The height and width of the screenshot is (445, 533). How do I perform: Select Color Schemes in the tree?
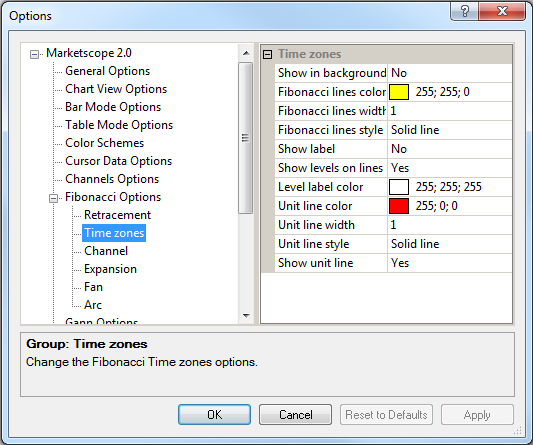tap(104, 143)
